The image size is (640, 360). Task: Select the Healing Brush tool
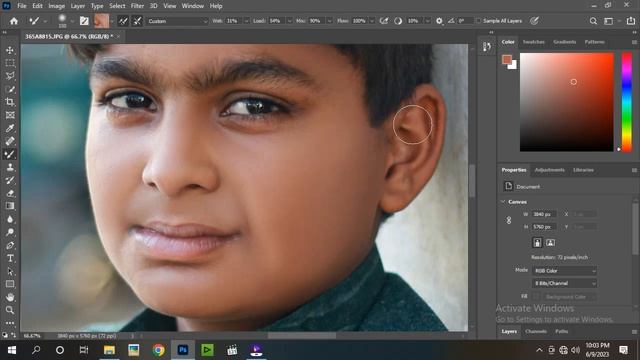click(x=10, y=141)
